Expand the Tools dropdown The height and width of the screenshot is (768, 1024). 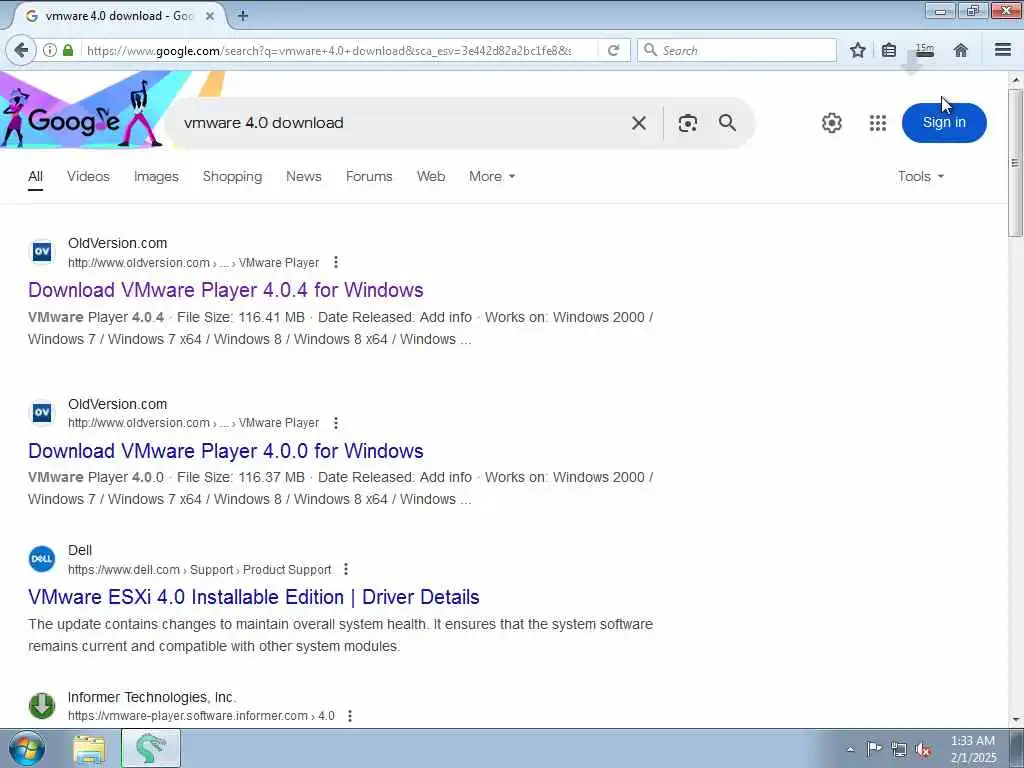[x=921, y=176]
